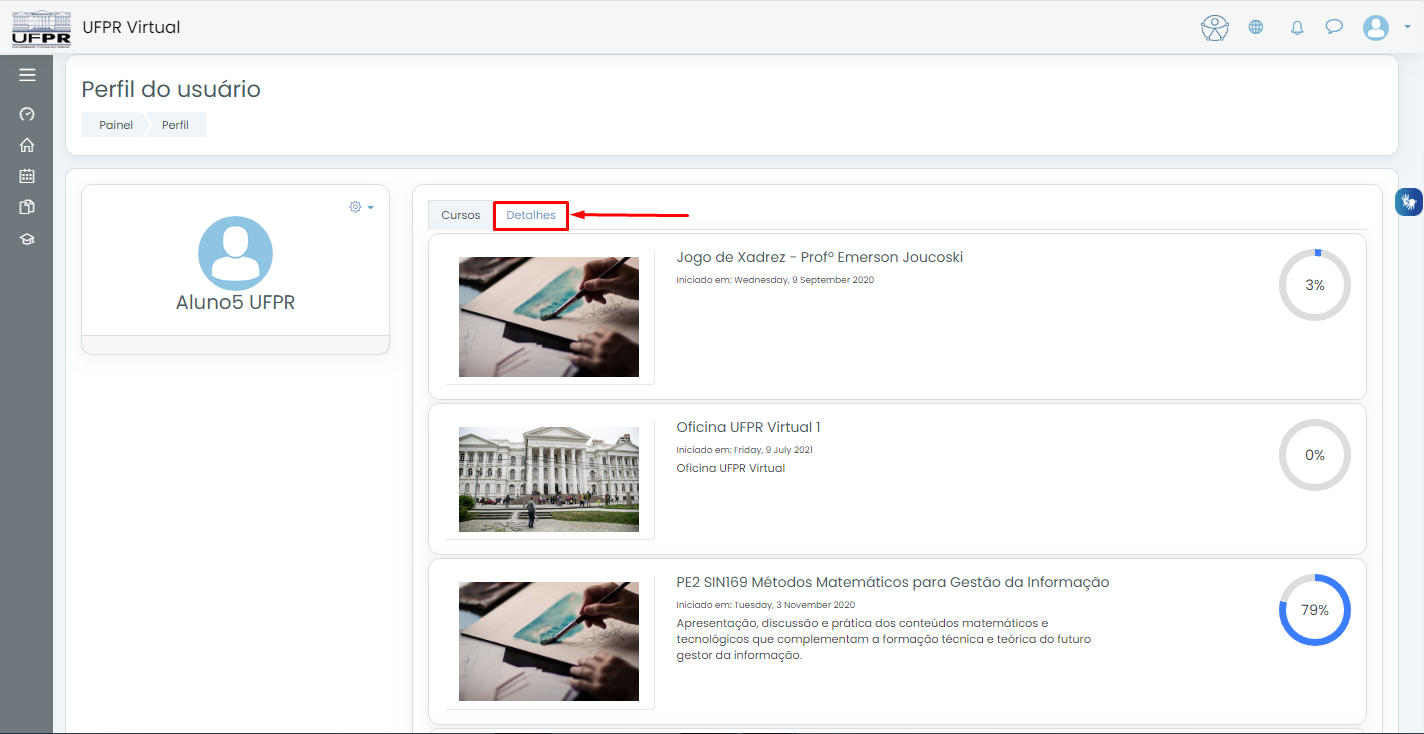Open the graduation cap courses icon
The width and height of the screenshot is (1424, 734).
coord(27,239)
